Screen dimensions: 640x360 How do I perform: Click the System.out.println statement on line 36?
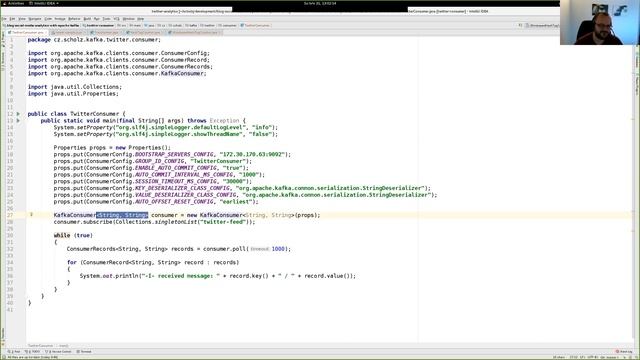(218, 276)
